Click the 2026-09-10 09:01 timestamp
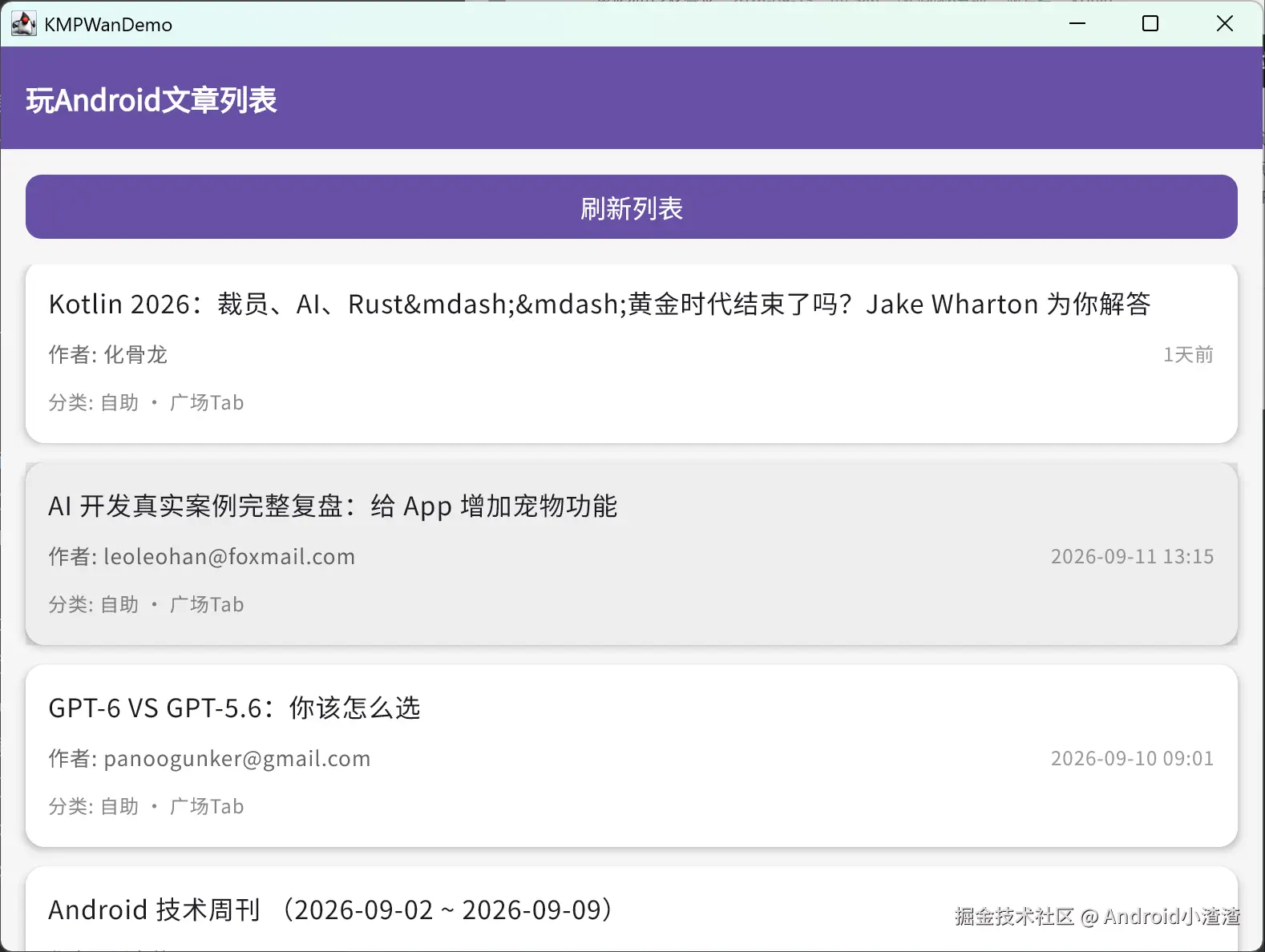The height and width of the screenshot is (952, 1265). click(x=1132, y=759)
